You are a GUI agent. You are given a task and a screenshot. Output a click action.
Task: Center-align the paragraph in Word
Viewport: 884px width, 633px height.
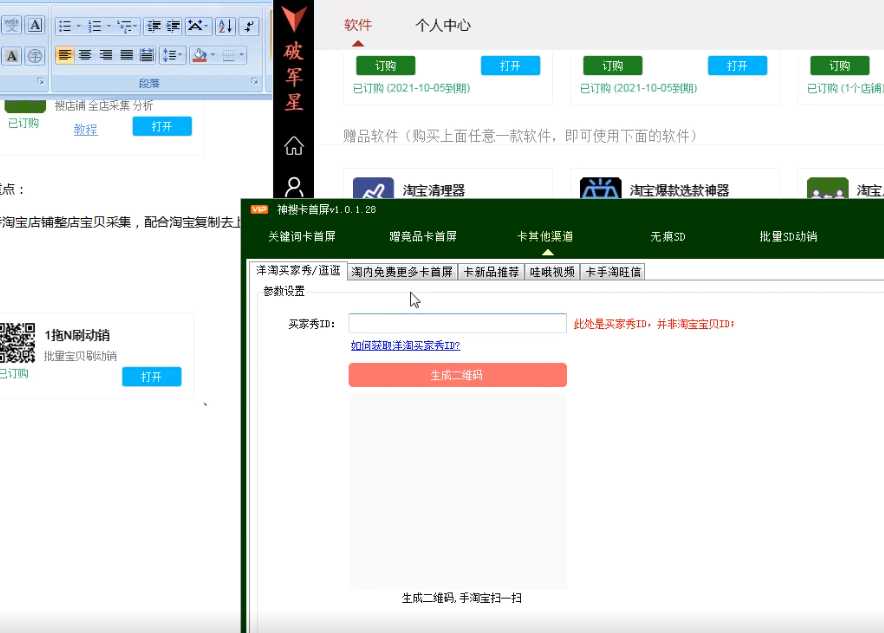(85, 55)
